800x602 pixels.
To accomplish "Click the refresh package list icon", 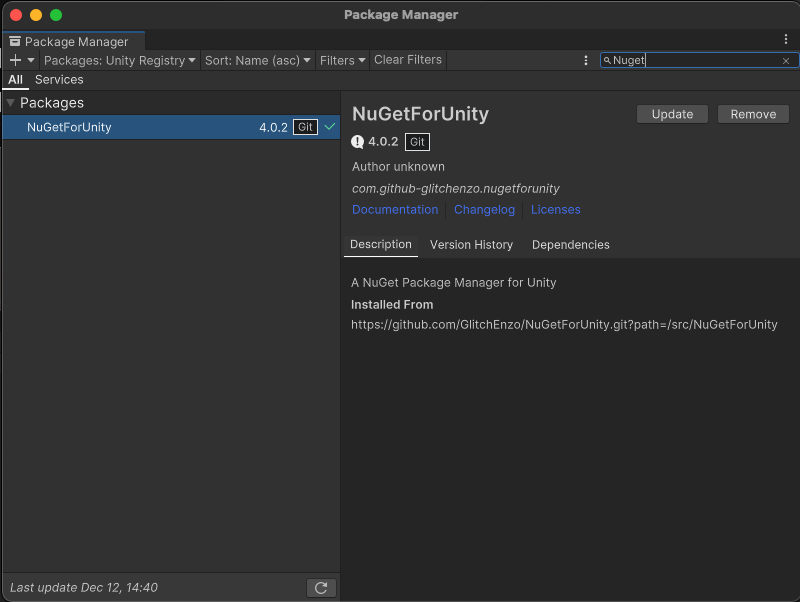I will point(321,588).
